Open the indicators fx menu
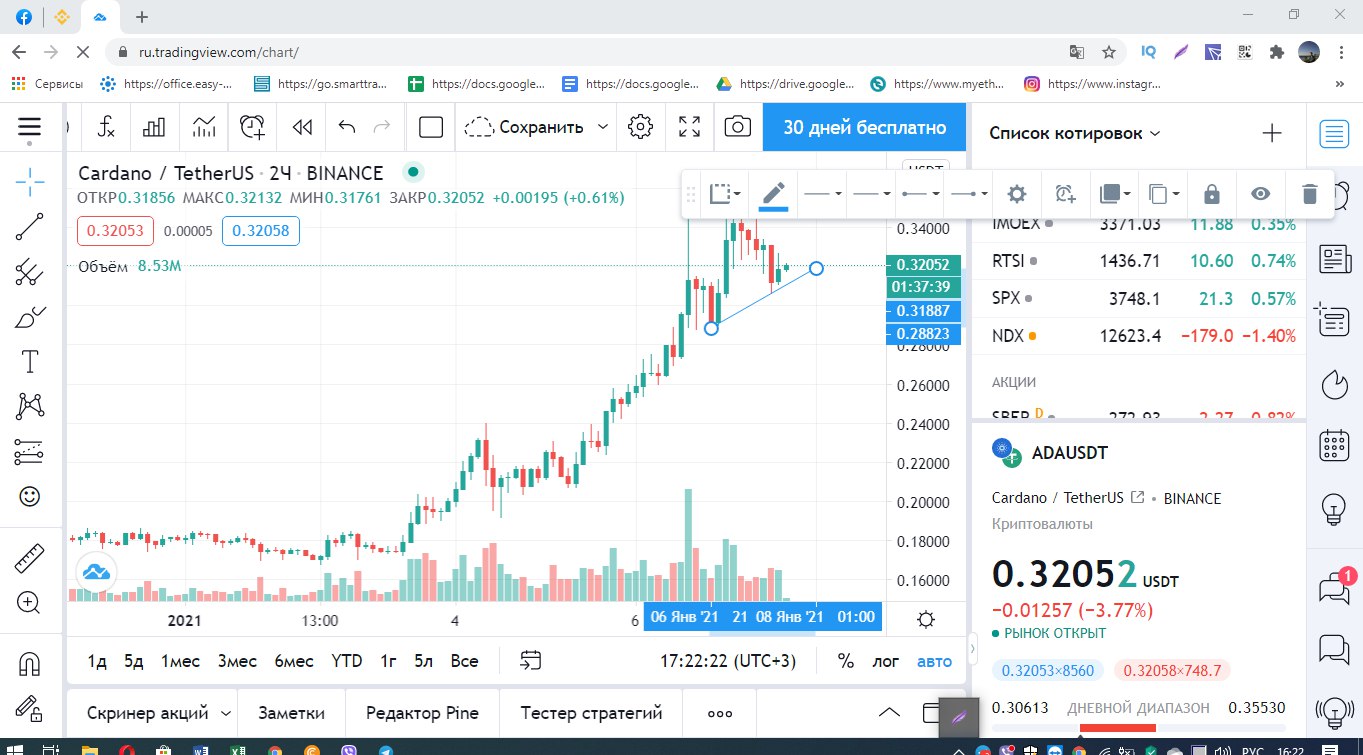1363x755 pixels. coord(106,127)
